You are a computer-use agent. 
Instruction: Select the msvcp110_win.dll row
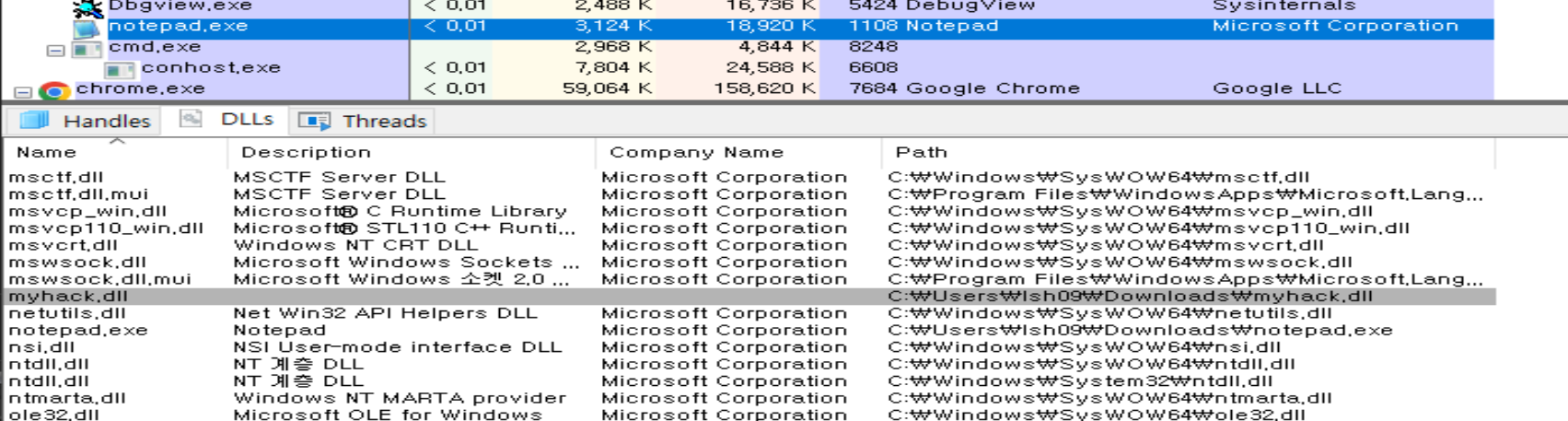click(749, 228)
